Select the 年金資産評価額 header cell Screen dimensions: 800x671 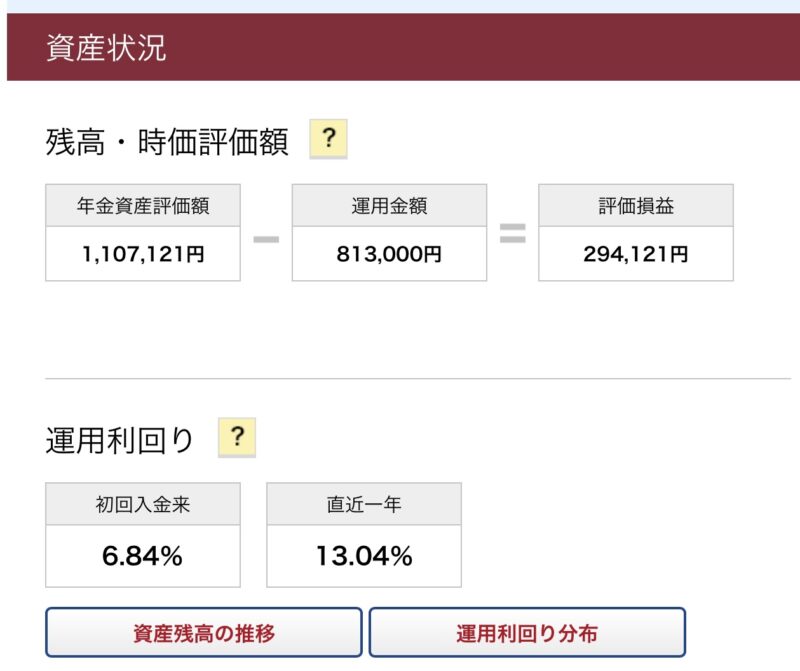coord(143,206)
